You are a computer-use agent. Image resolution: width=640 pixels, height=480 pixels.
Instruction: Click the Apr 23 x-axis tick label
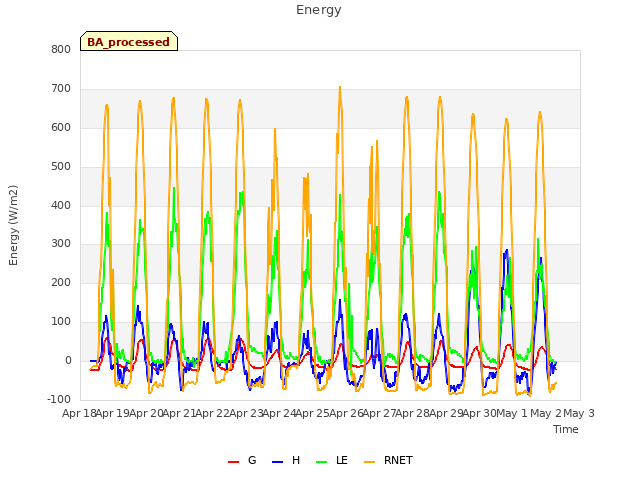246,413
